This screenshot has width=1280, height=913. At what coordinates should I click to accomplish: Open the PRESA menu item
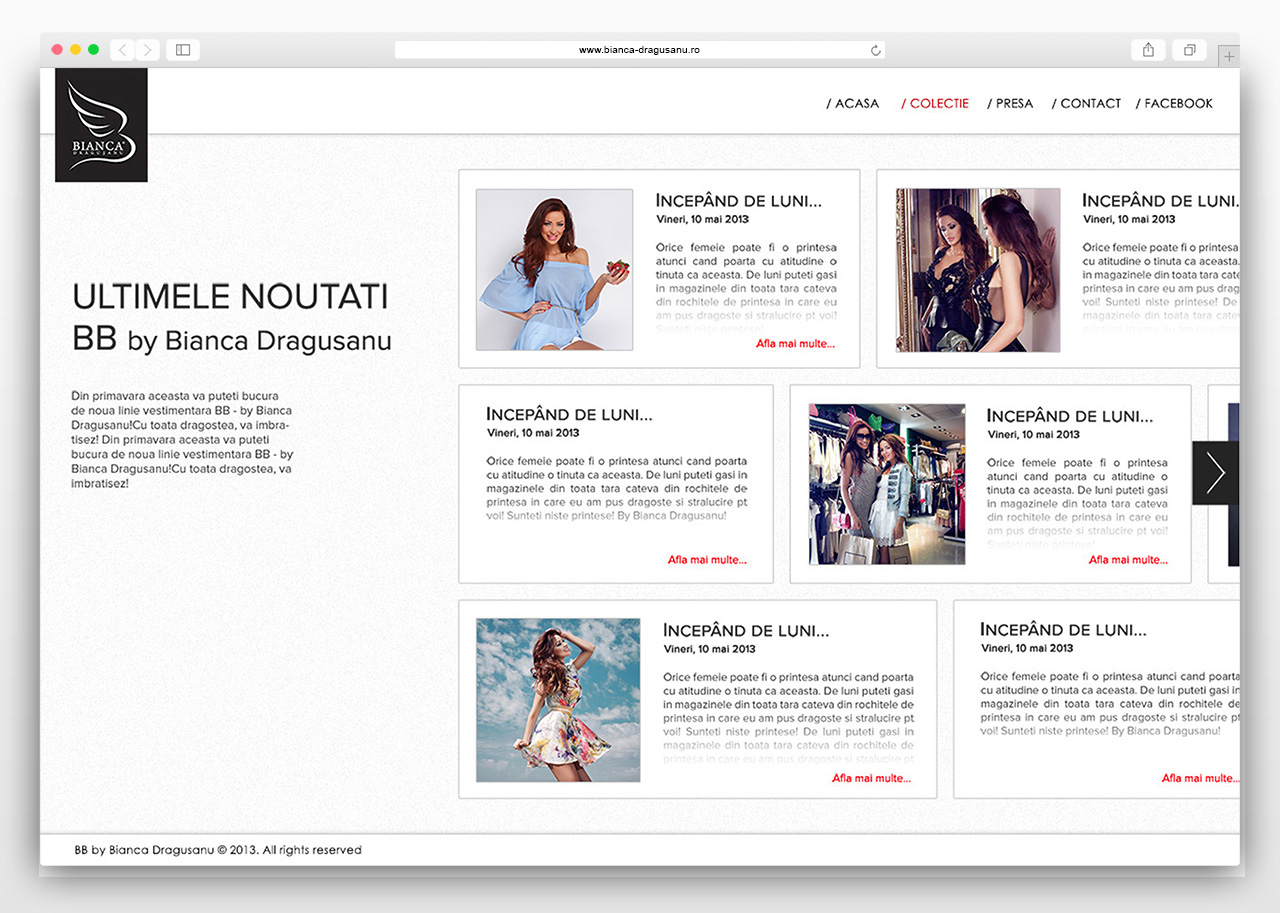coord(1010,103)
